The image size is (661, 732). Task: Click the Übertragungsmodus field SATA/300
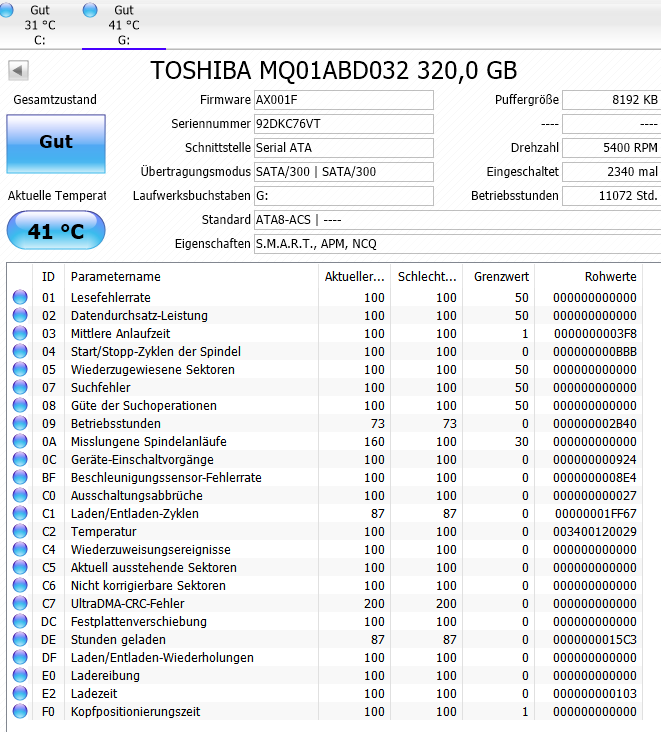pos(344,172)
